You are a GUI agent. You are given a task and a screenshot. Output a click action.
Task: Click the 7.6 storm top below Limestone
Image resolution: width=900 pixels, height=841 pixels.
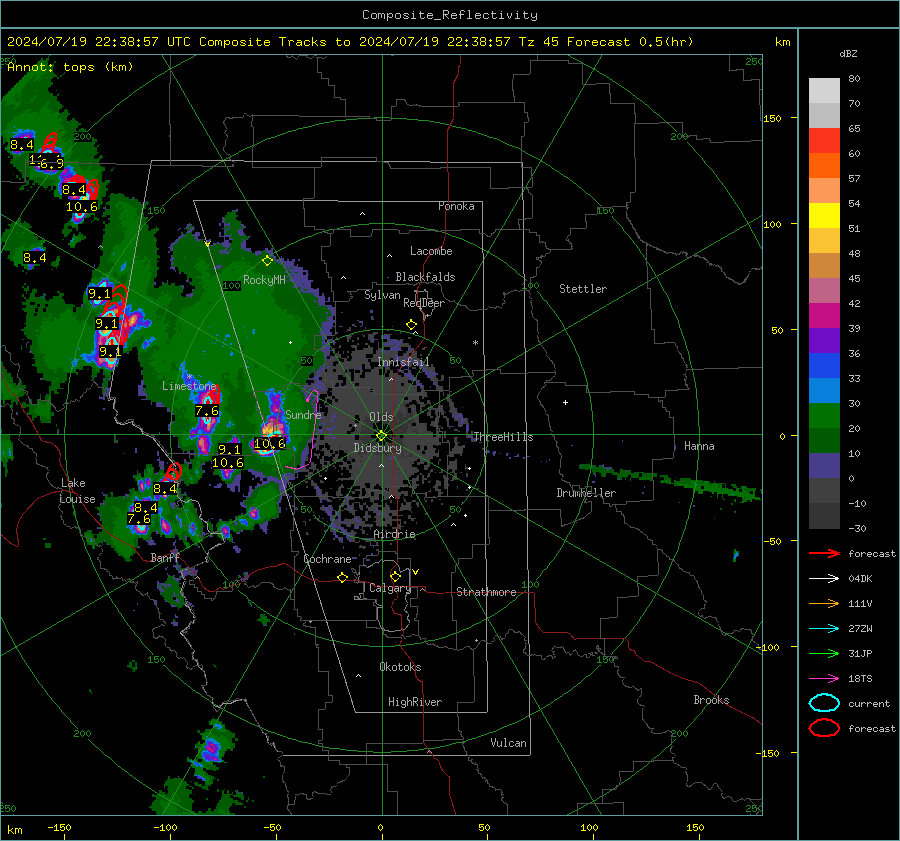(x=207, y=410)
